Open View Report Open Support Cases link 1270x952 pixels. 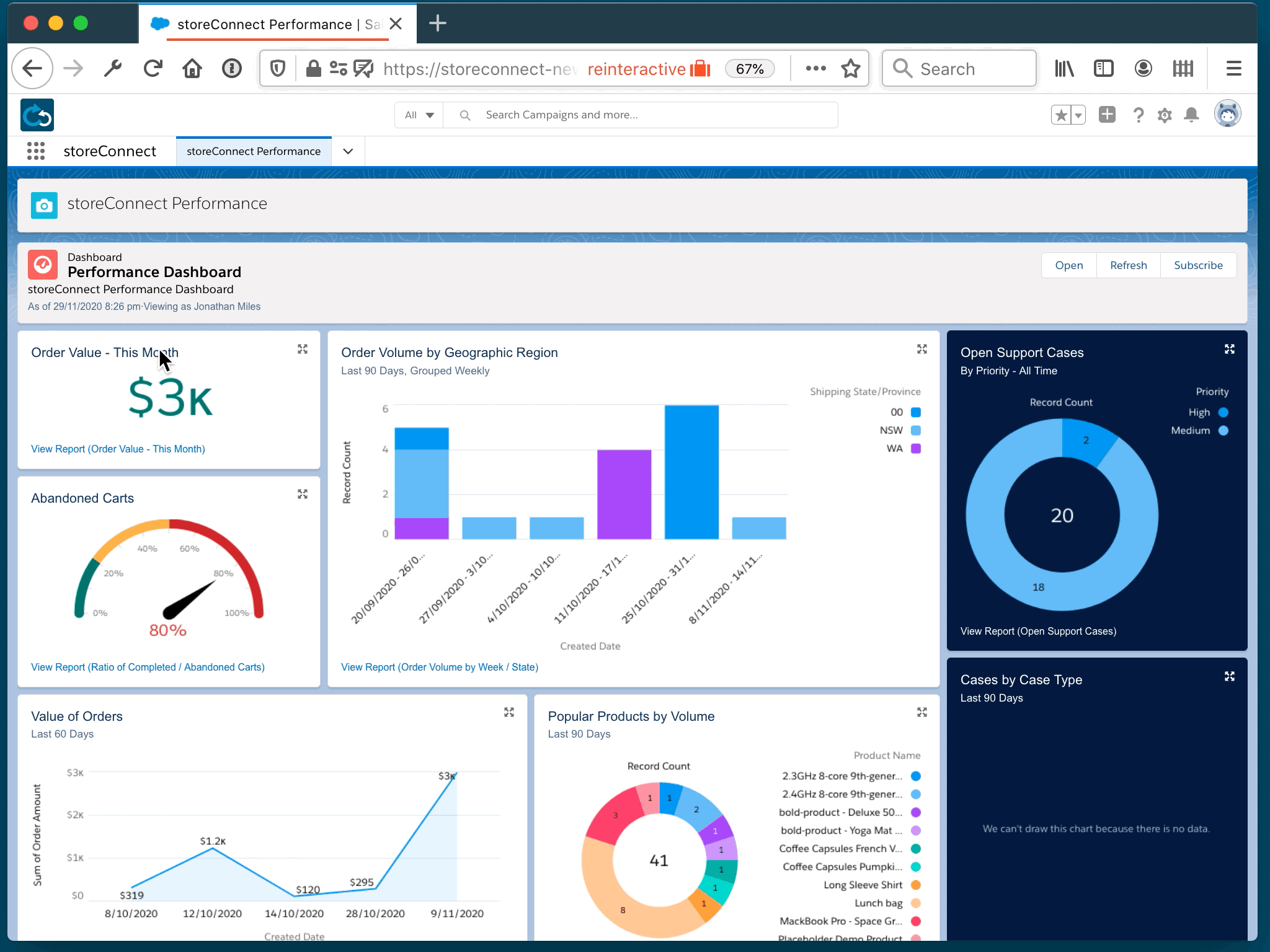(x=1038, y=631)
